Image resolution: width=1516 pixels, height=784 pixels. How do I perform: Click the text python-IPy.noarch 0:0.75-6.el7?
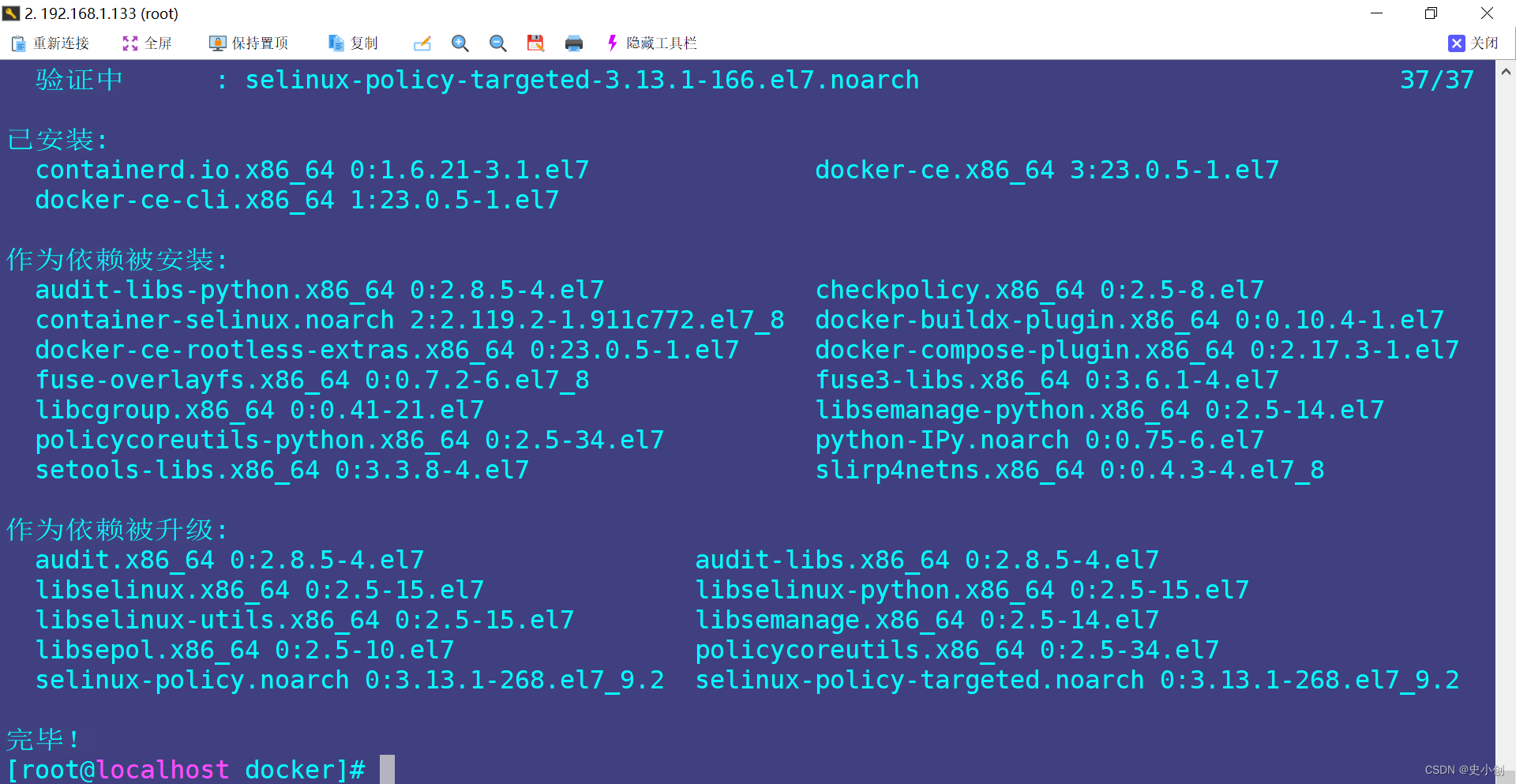[x=1040, y=440]
